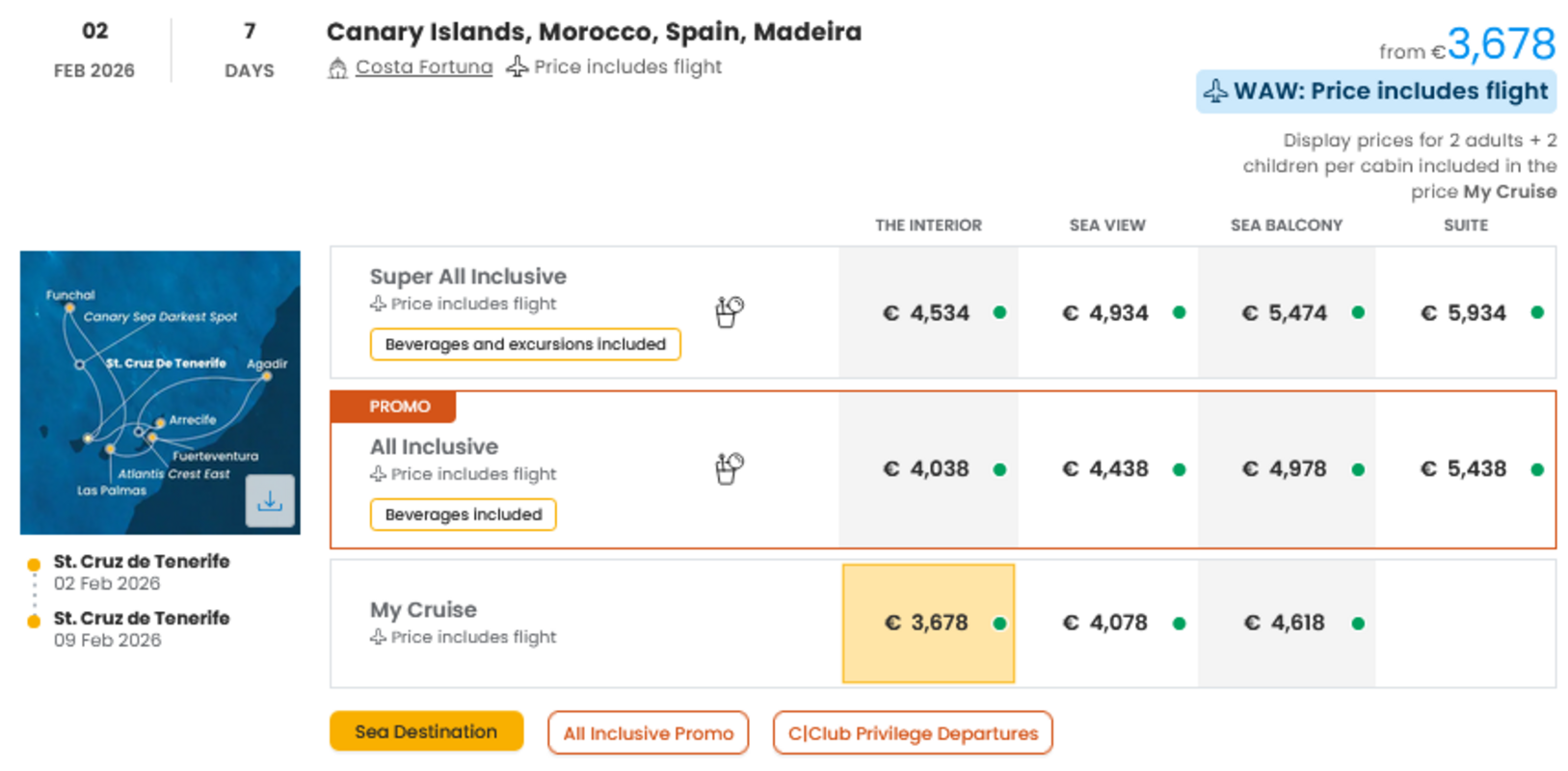Select C|Club Privilege Departures tag
The height and width of the screenshot is (771, 1568).
(913, 733)
